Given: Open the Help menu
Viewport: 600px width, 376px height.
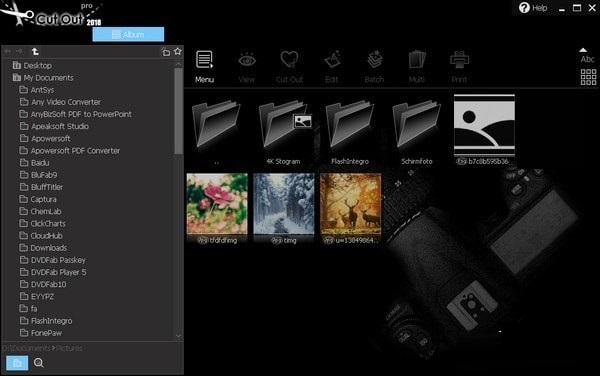Looking at the screenshot, I should 533,8.
